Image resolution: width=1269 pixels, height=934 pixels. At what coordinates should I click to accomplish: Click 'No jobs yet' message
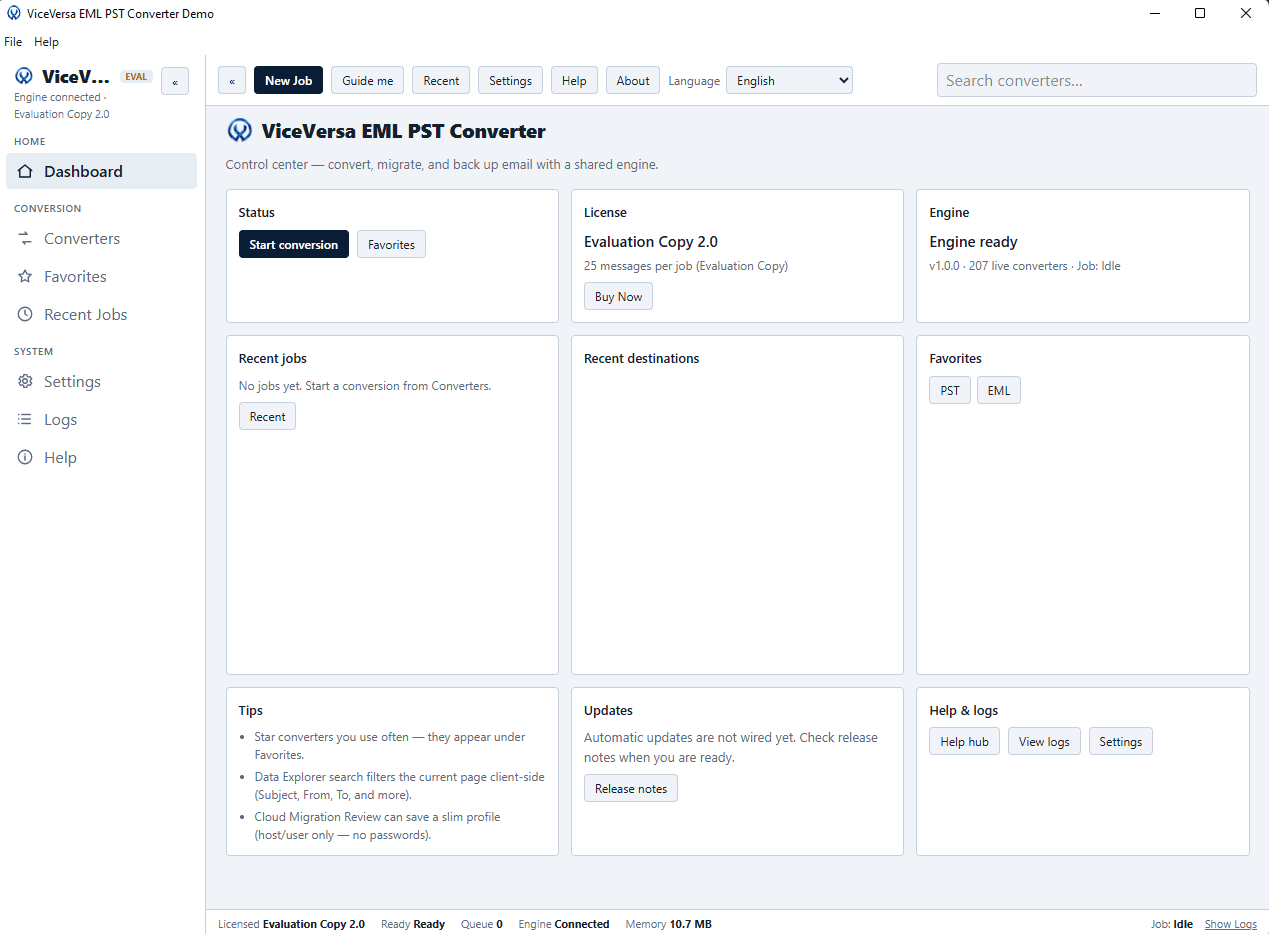pos(365,385)
